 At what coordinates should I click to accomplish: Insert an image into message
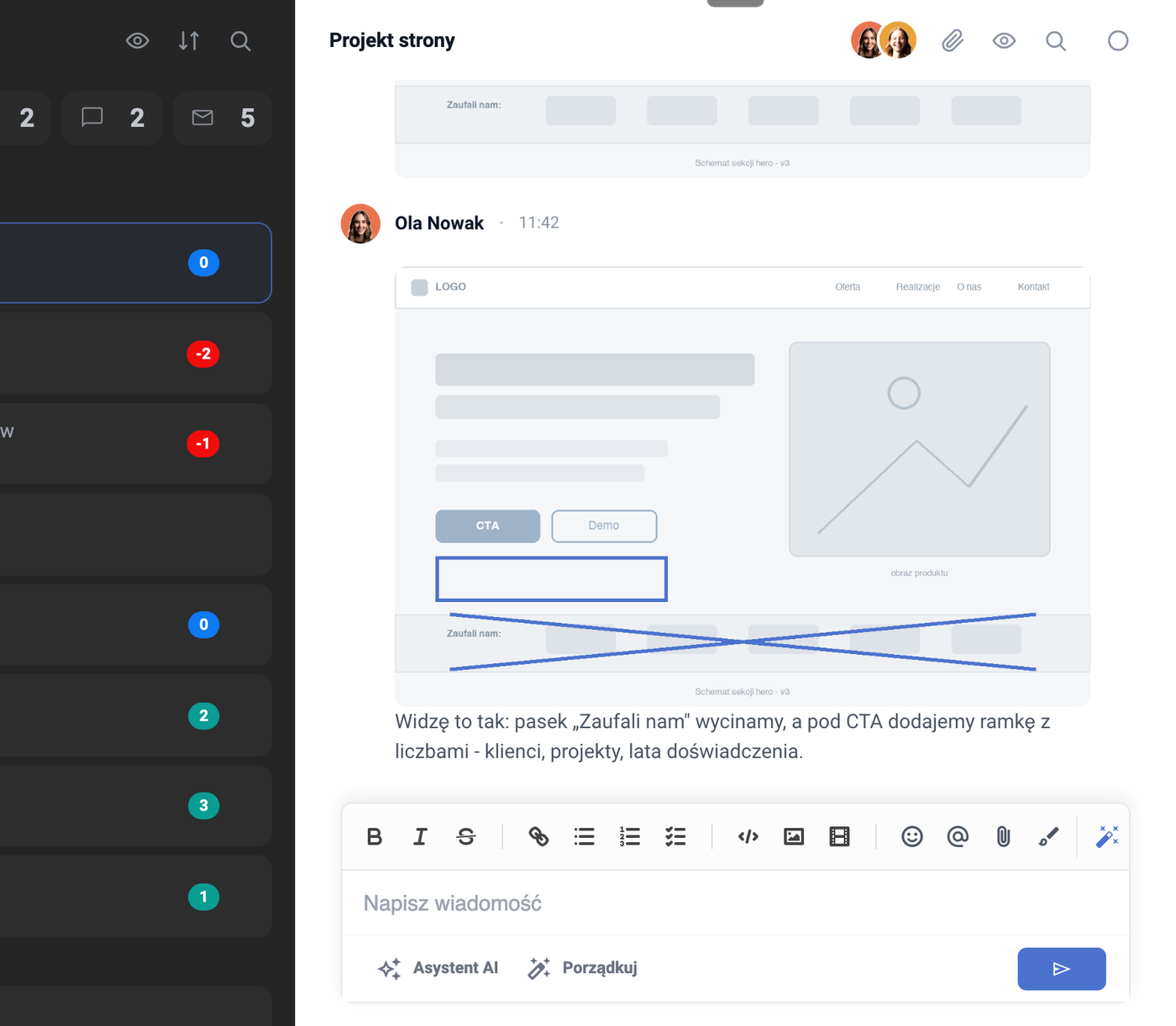click(794, 836)
